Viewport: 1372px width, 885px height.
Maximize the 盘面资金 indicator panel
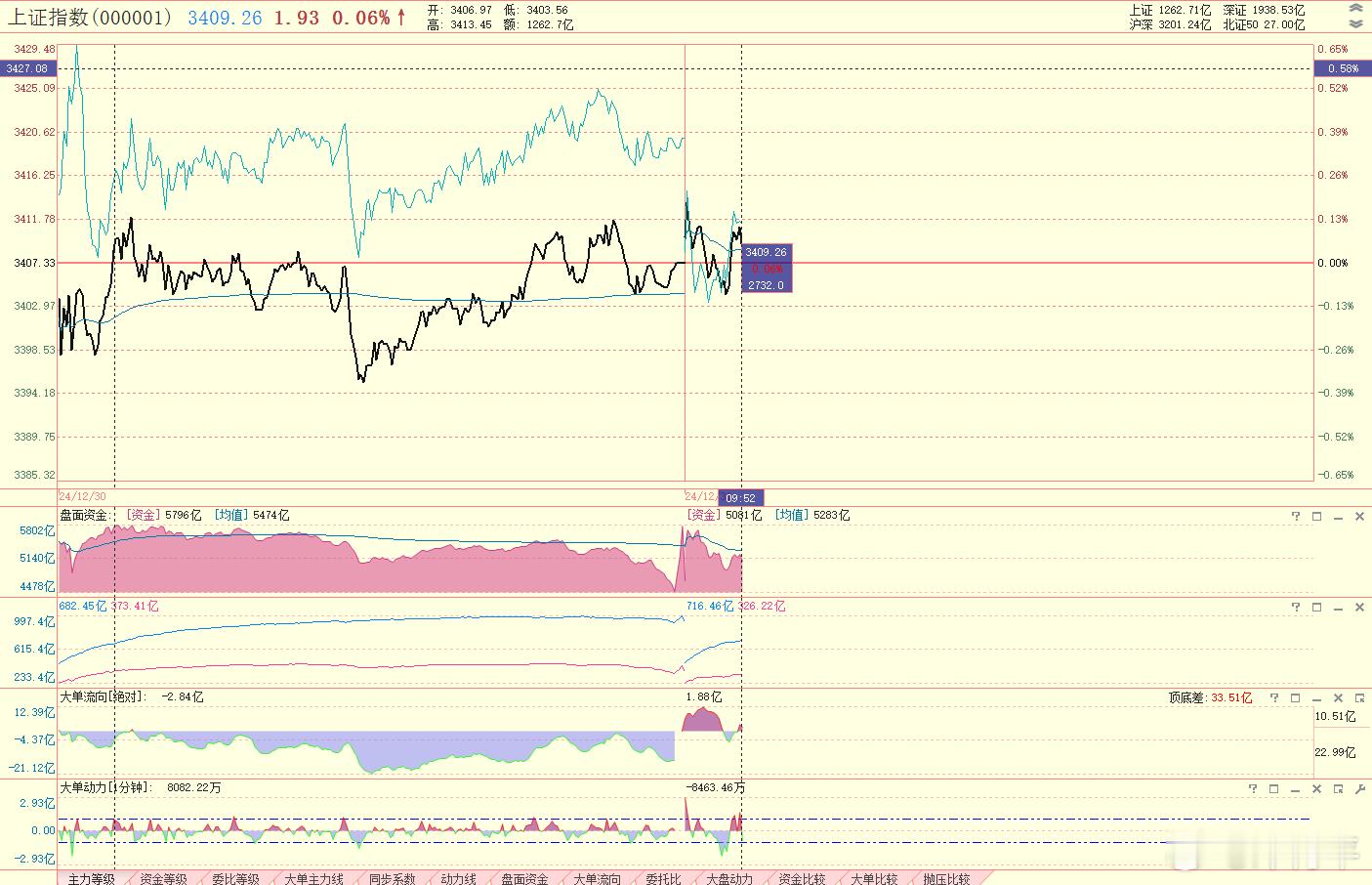click(1316, 516)
